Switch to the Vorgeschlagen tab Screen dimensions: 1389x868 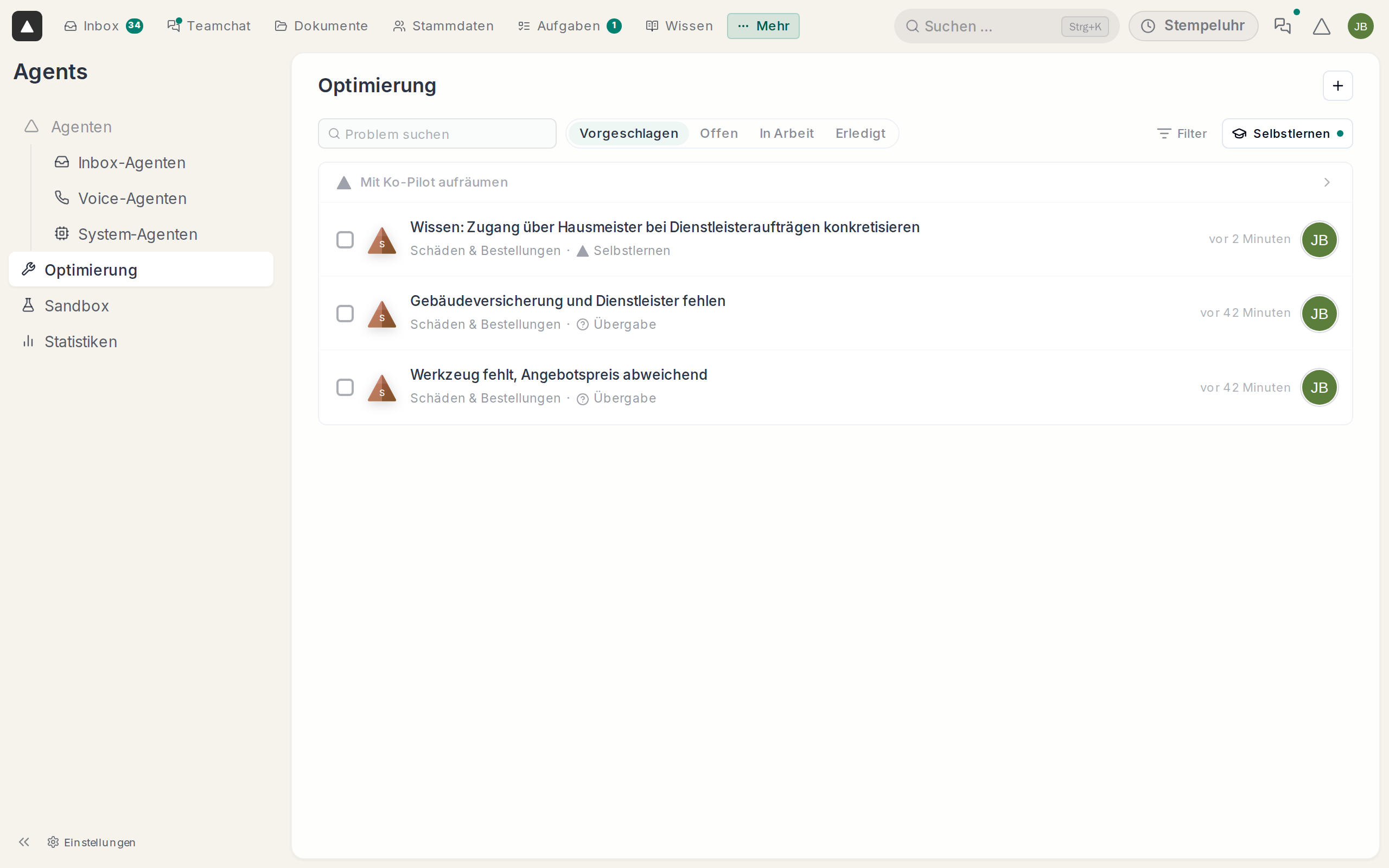[x=628, y=133]
